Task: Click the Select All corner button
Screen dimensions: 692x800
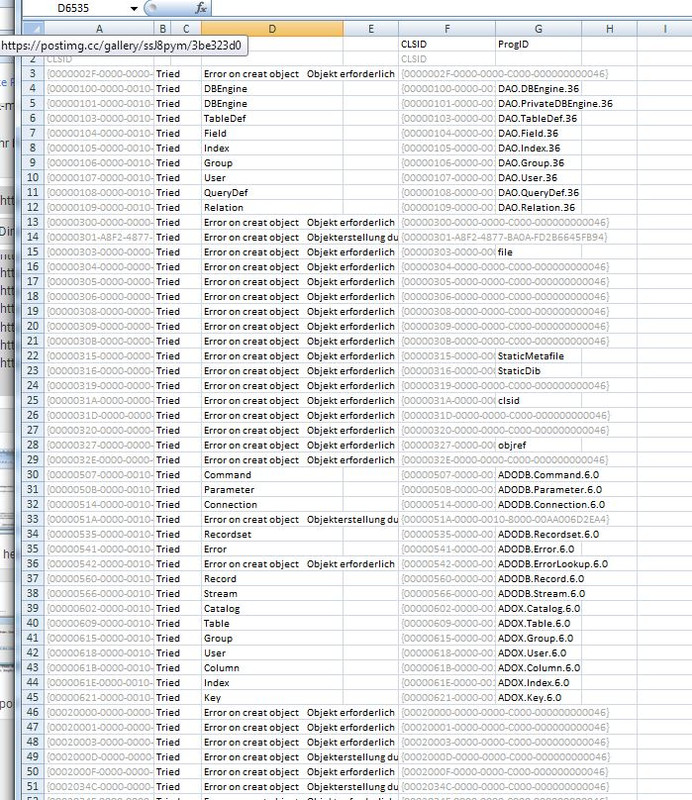Action: [x=34, y=29]
